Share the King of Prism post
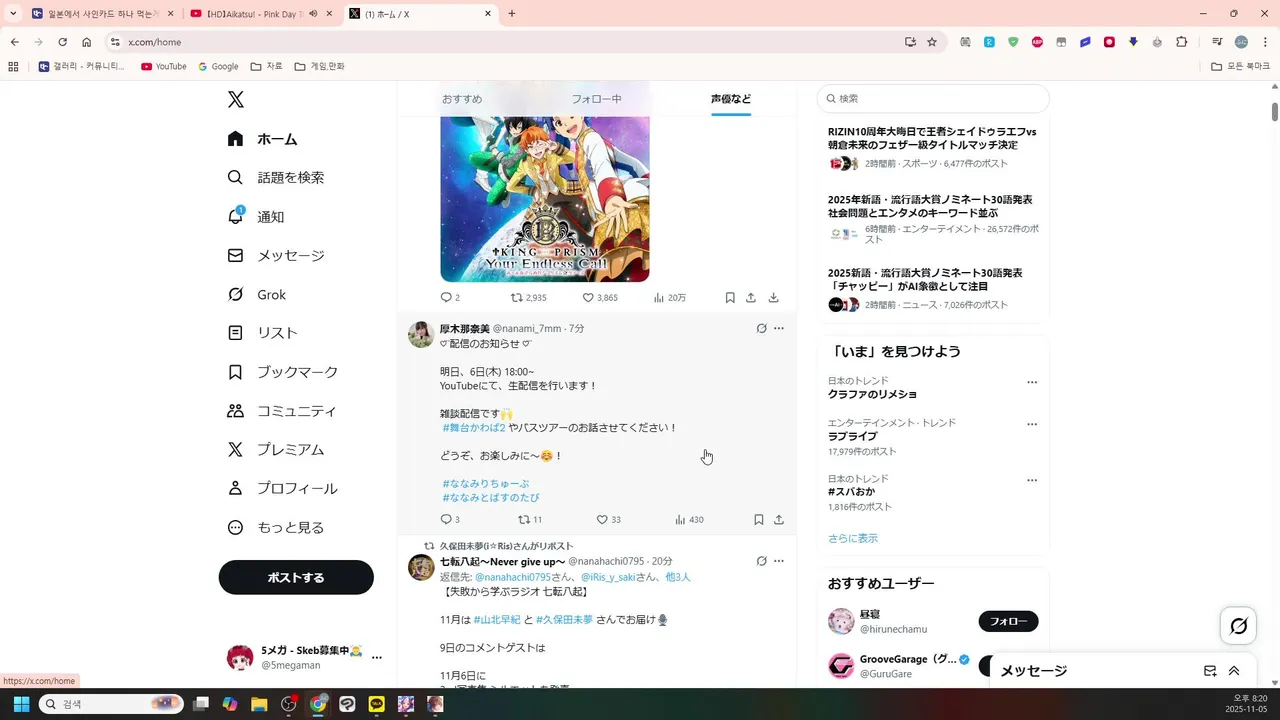Image resolution: width=1280 pixels, height=720 pixels. (751, 298)
